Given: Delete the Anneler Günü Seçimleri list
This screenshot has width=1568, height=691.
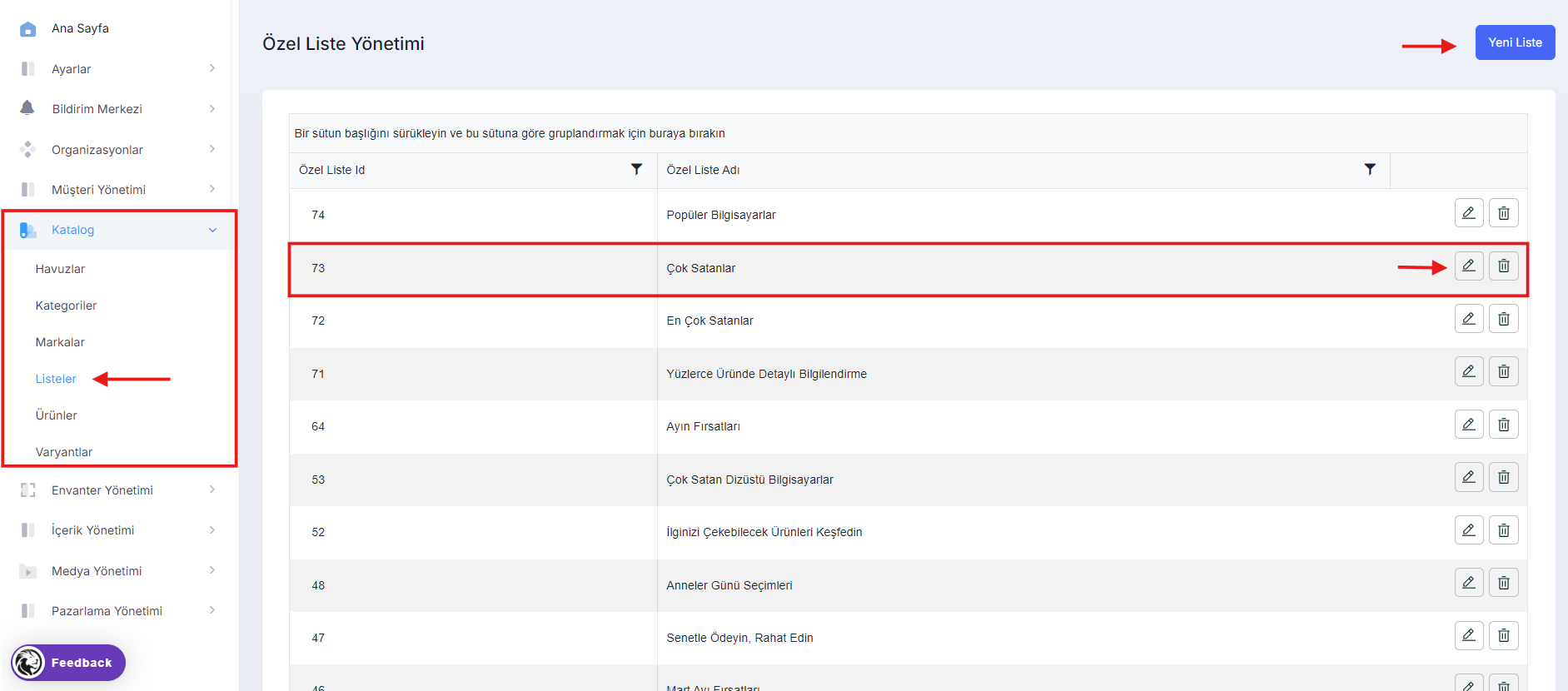Looking at the screenshot, I should click(x=1504, y=583).
